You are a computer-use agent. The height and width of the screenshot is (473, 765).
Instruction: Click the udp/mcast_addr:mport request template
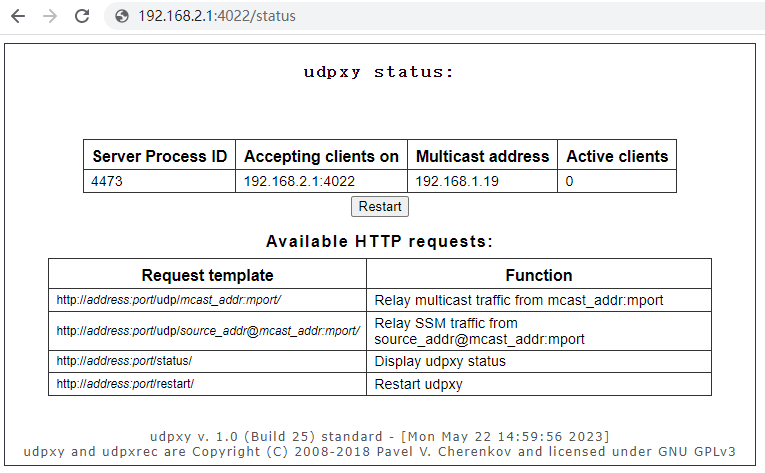click(x=169, y=300)
